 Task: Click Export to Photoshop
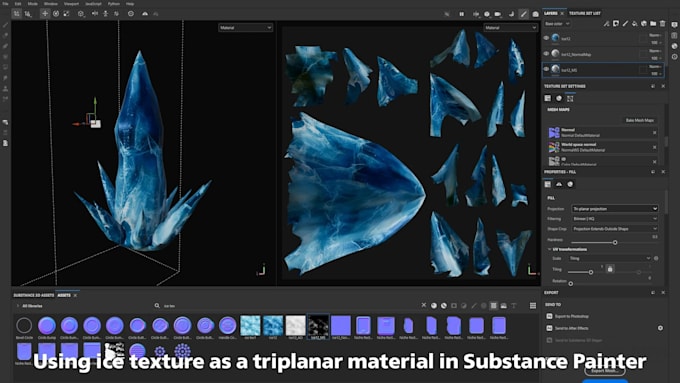[572, 316]
